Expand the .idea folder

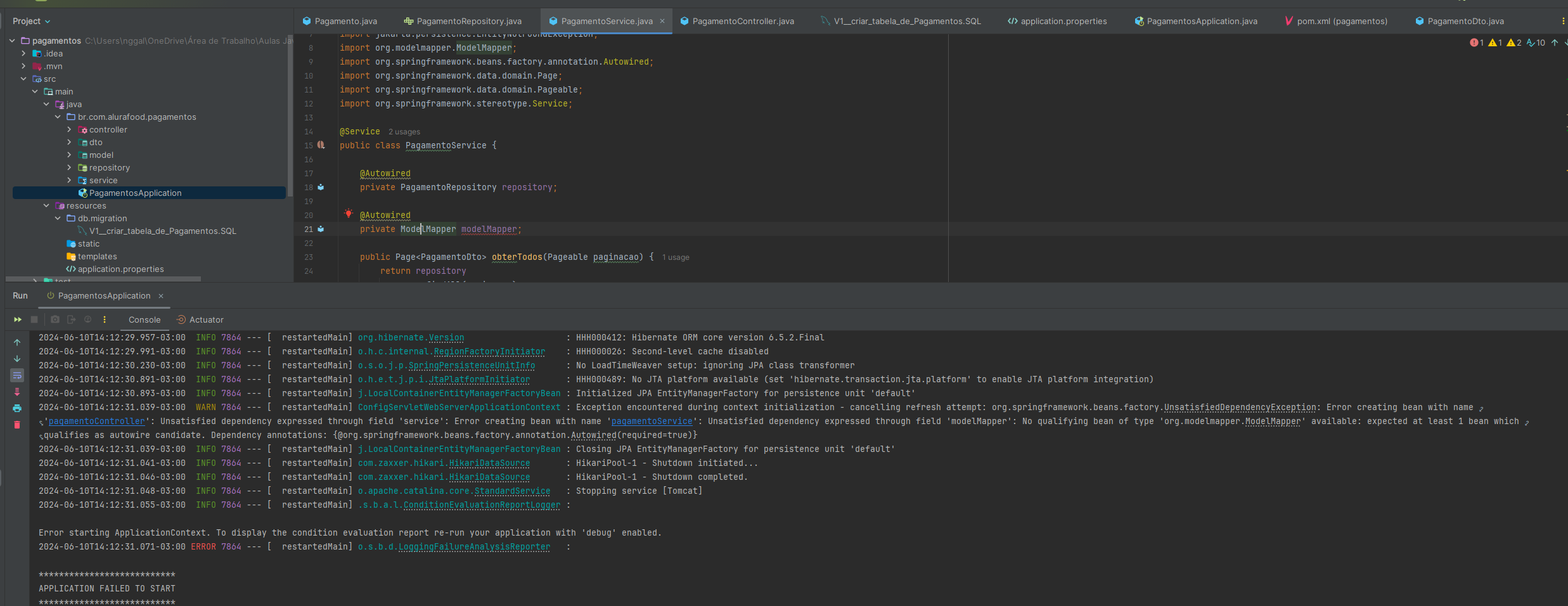coord(23,53)
